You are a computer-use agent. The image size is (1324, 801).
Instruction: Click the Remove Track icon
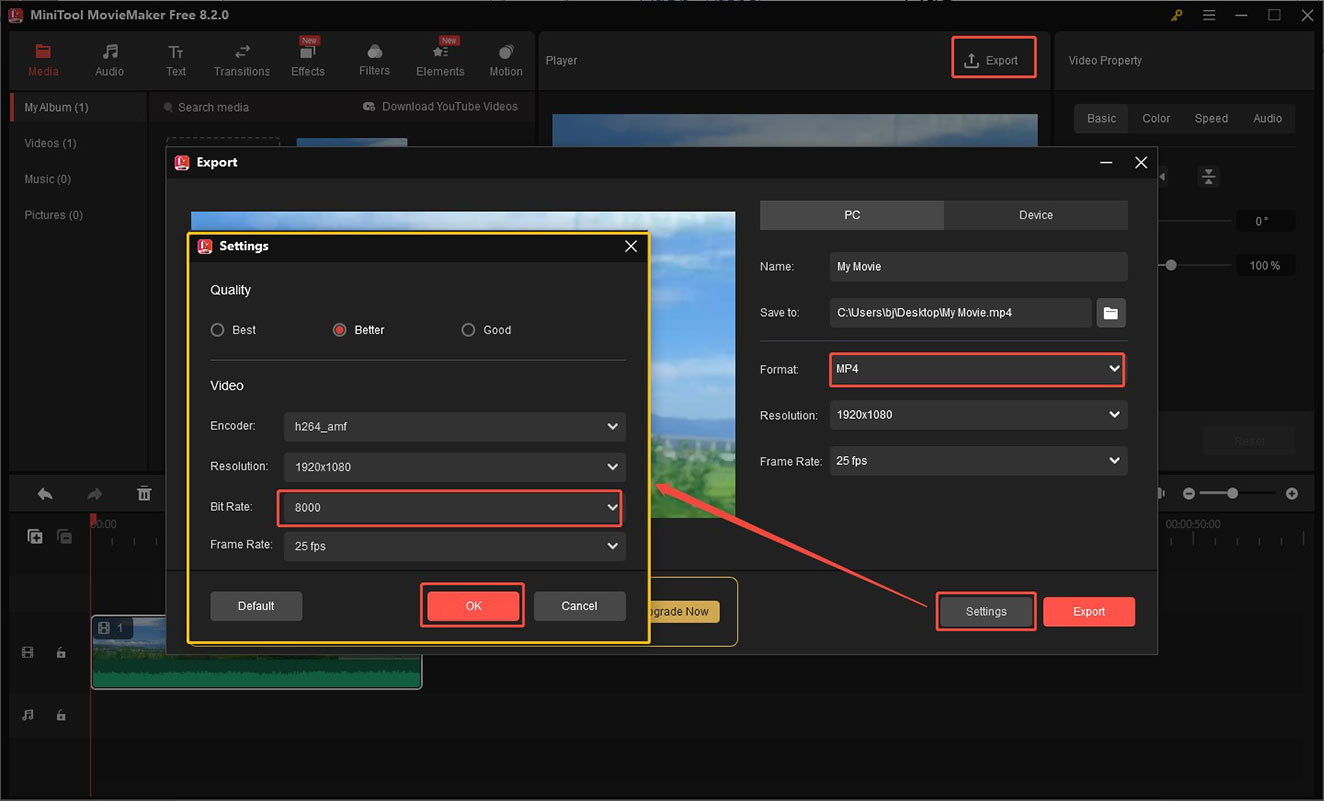(64, 537)
